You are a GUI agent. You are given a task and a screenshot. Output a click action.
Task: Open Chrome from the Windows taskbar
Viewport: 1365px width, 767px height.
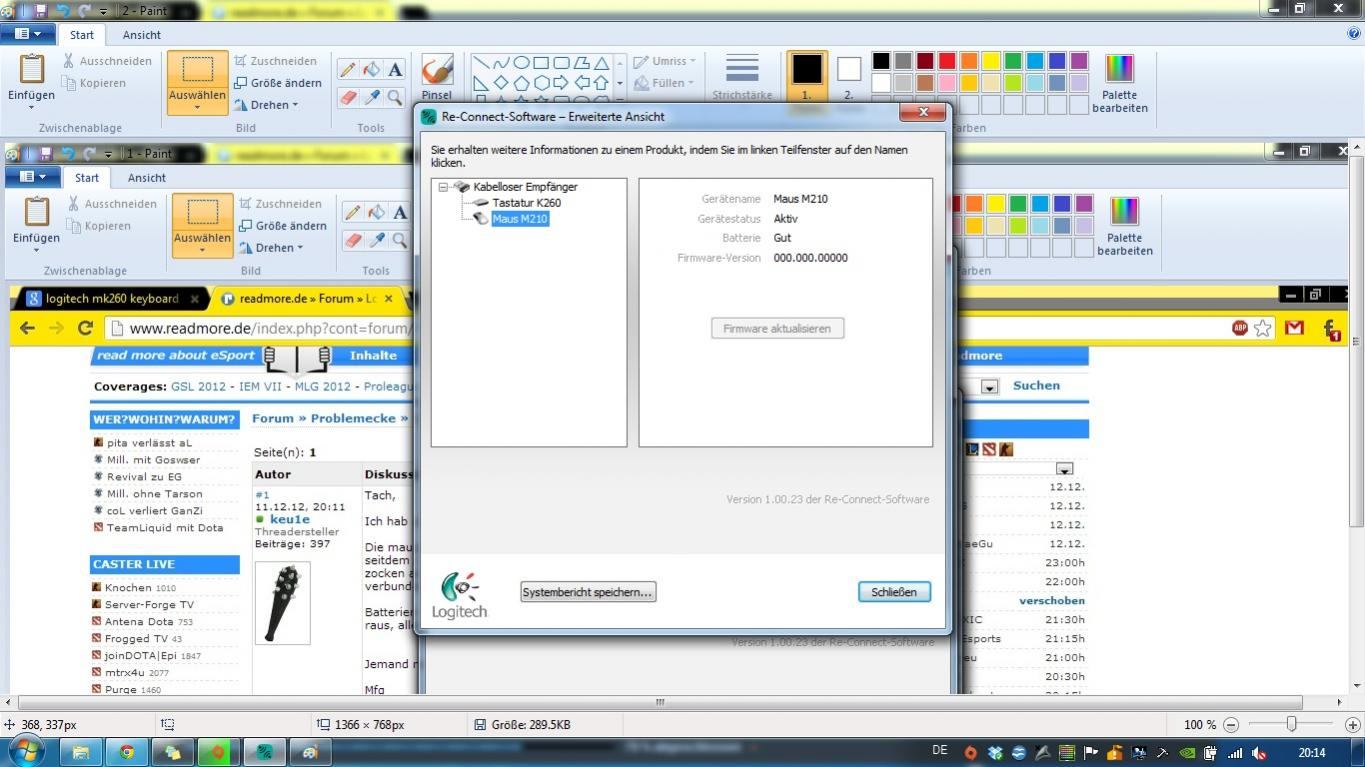coord(127,752)
